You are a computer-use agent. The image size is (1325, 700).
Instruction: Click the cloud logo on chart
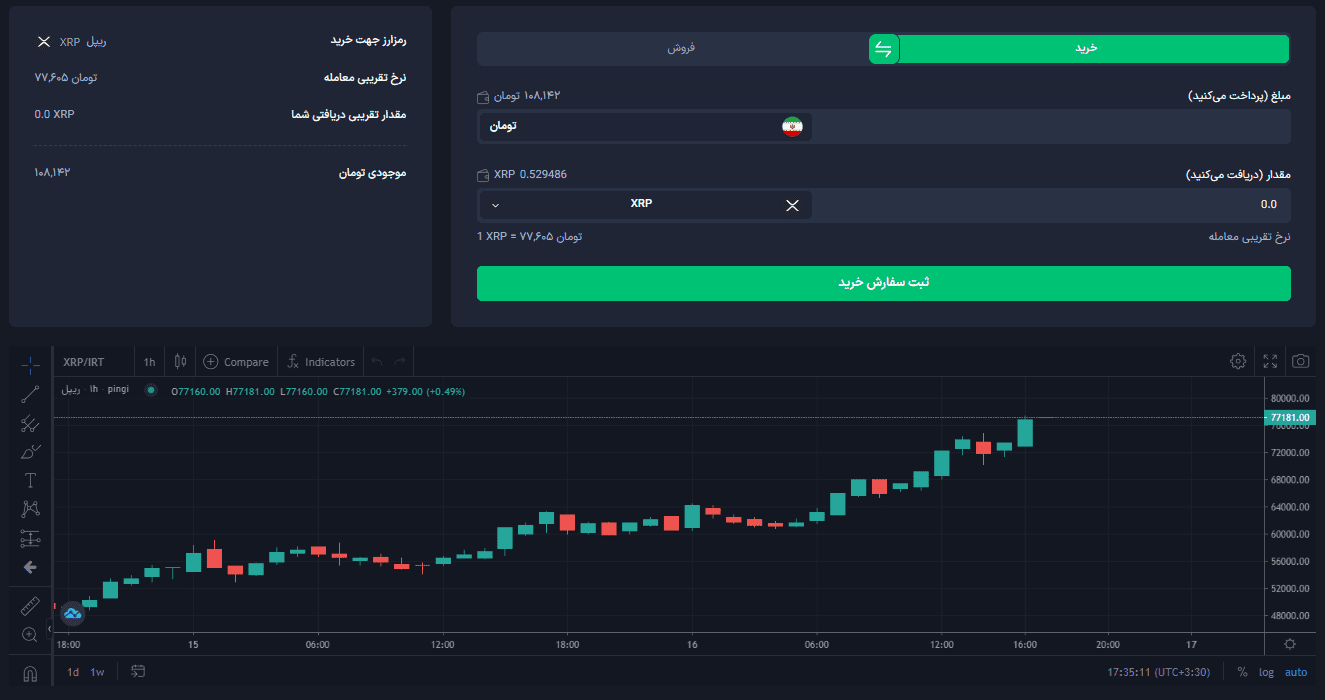[73, 613]
